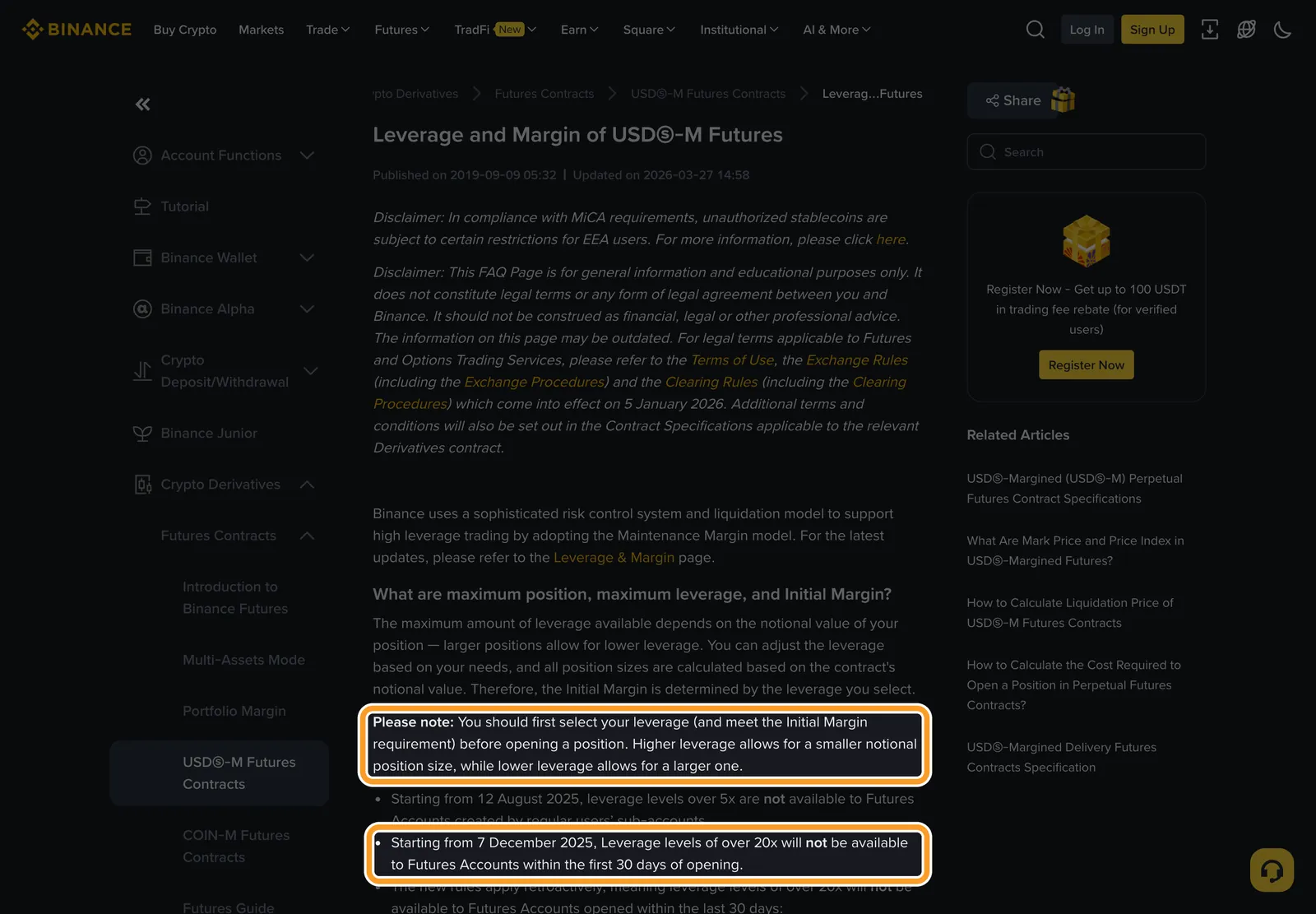Expand Account Functions chevron

[307, 155]
